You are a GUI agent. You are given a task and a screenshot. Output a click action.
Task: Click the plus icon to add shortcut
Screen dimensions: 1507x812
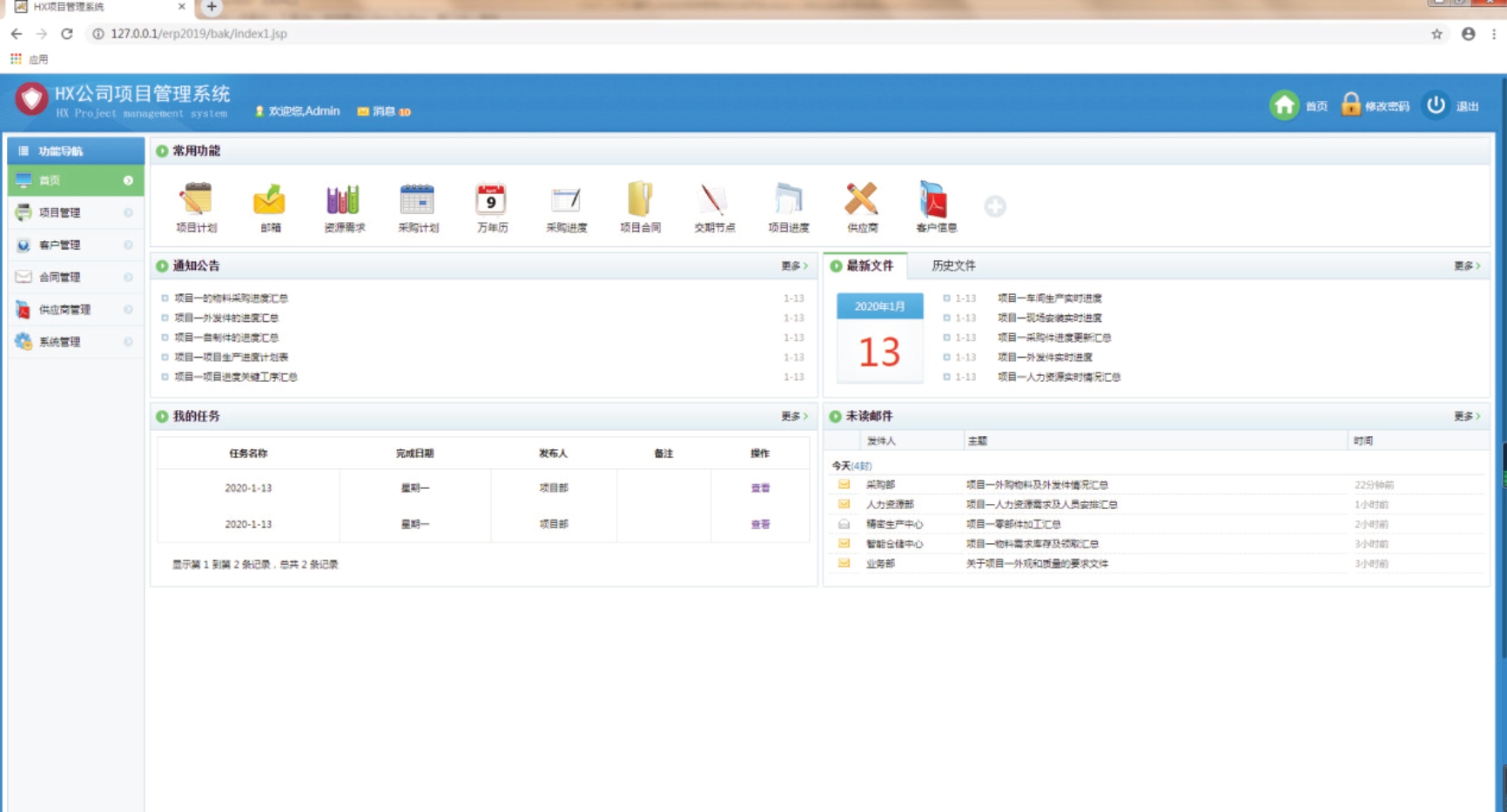(995, 206)
